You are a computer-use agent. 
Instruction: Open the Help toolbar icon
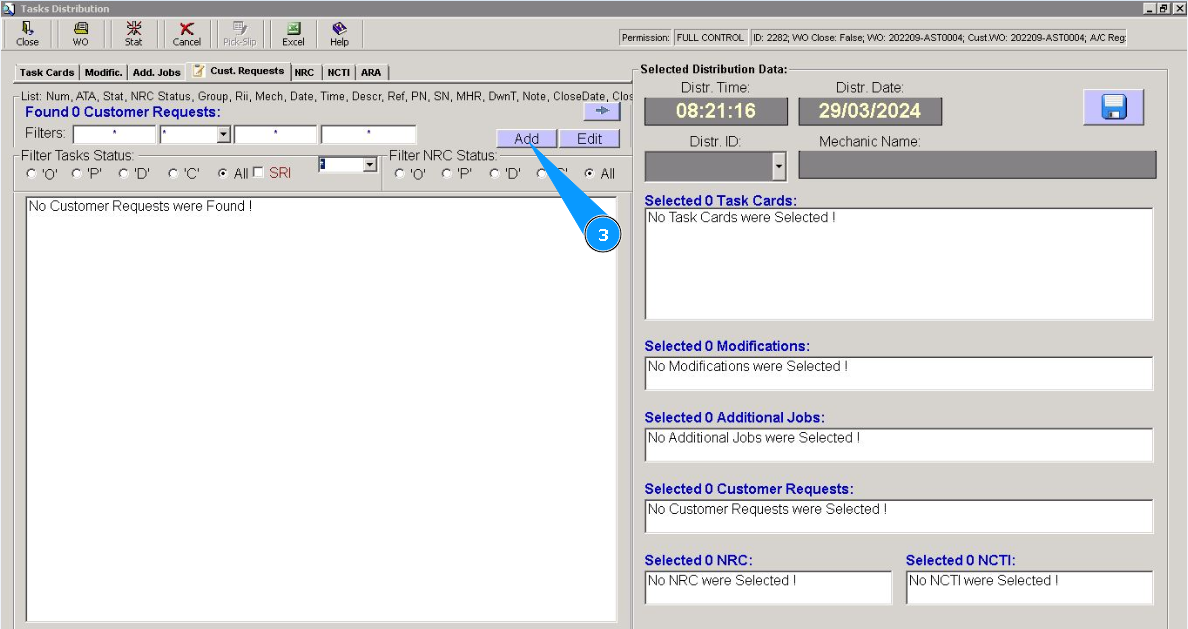click(x=339, y=34)
